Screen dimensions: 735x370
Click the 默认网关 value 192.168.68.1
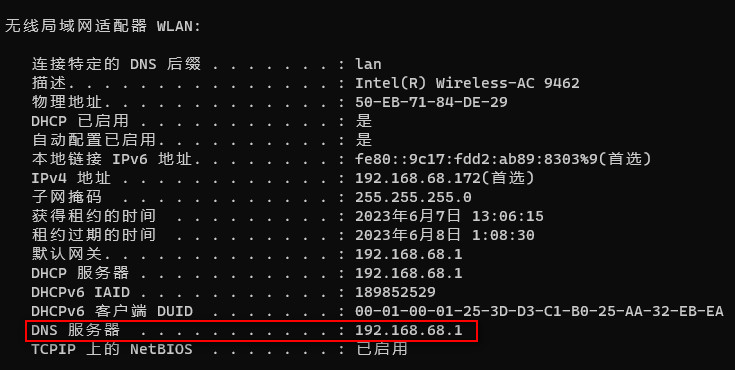[x=409, y=254]
